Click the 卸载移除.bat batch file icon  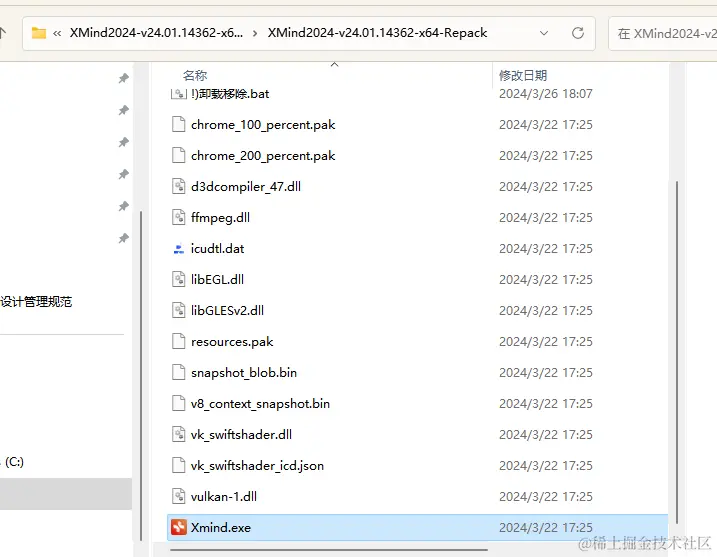pos(178,94)
